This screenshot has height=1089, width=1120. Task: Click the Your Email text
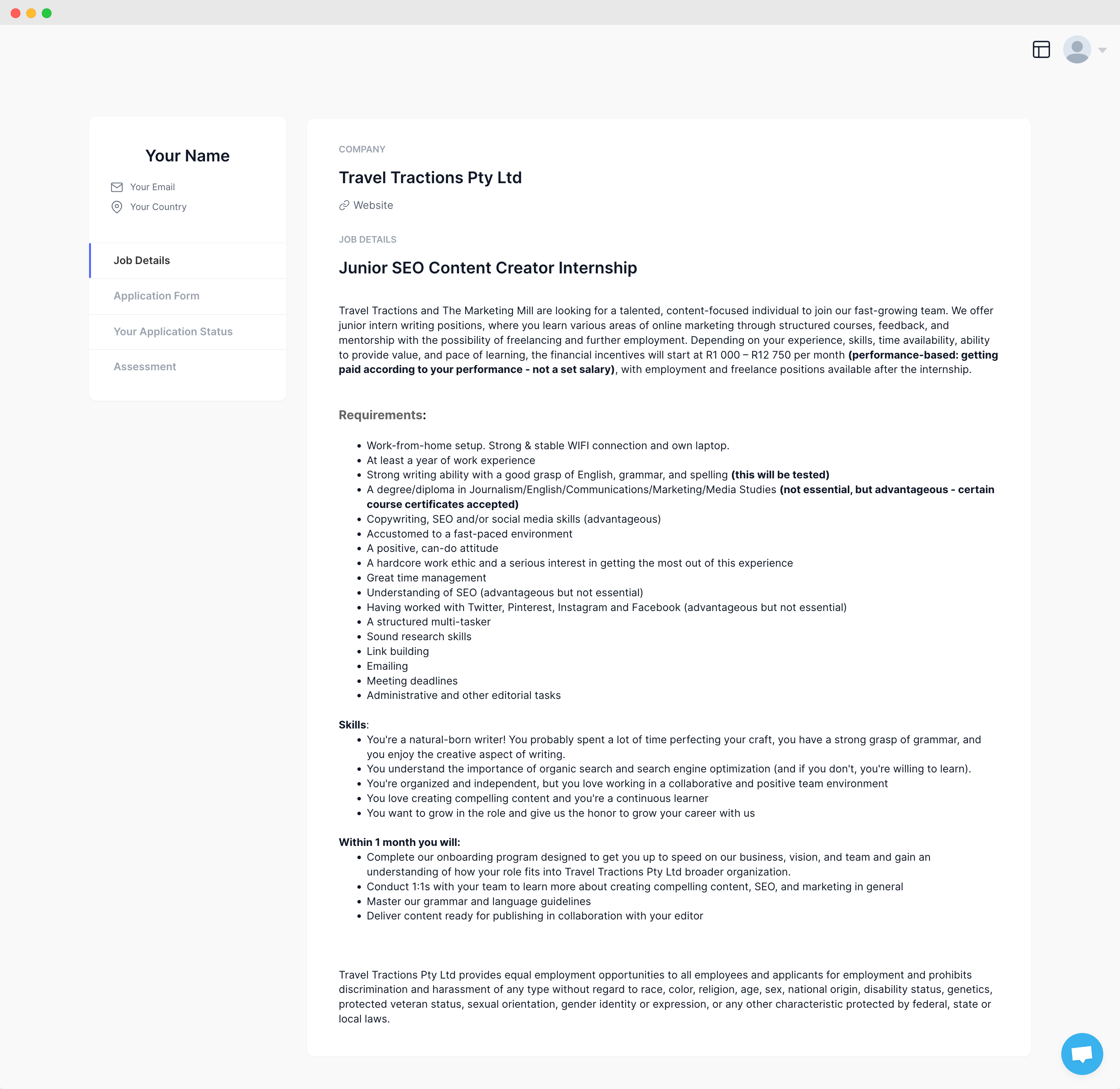[152, 187]
